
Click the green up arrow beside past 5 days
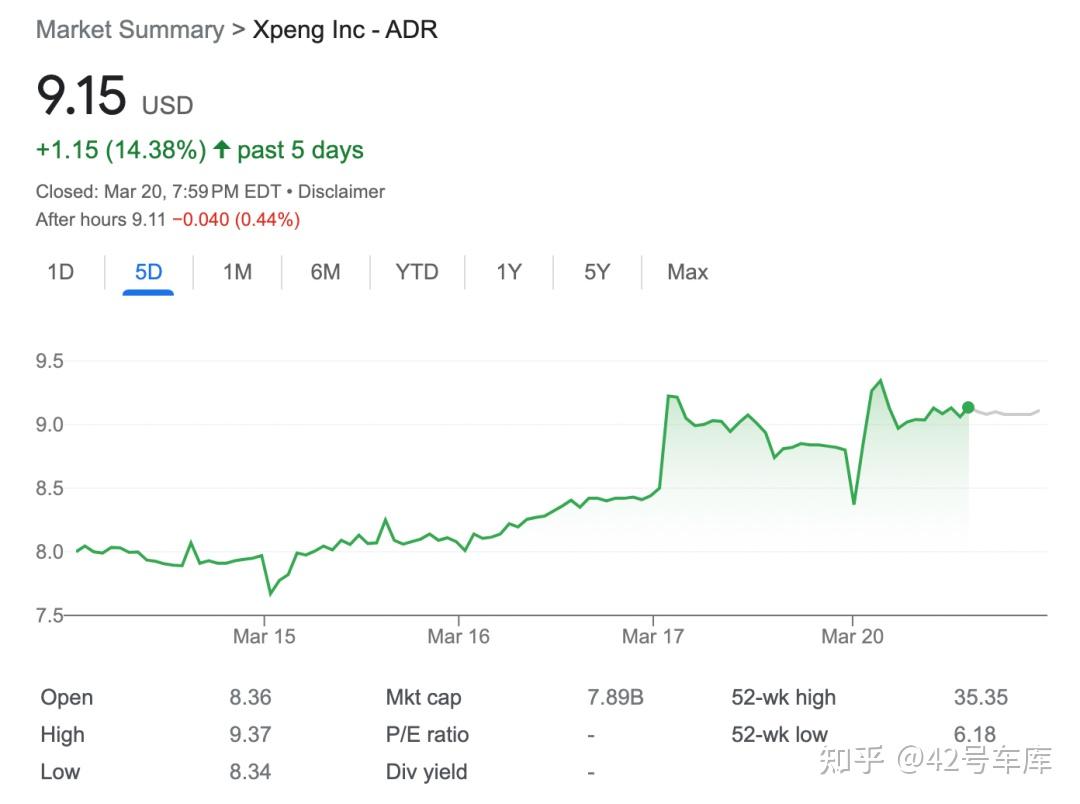(221, 150)
